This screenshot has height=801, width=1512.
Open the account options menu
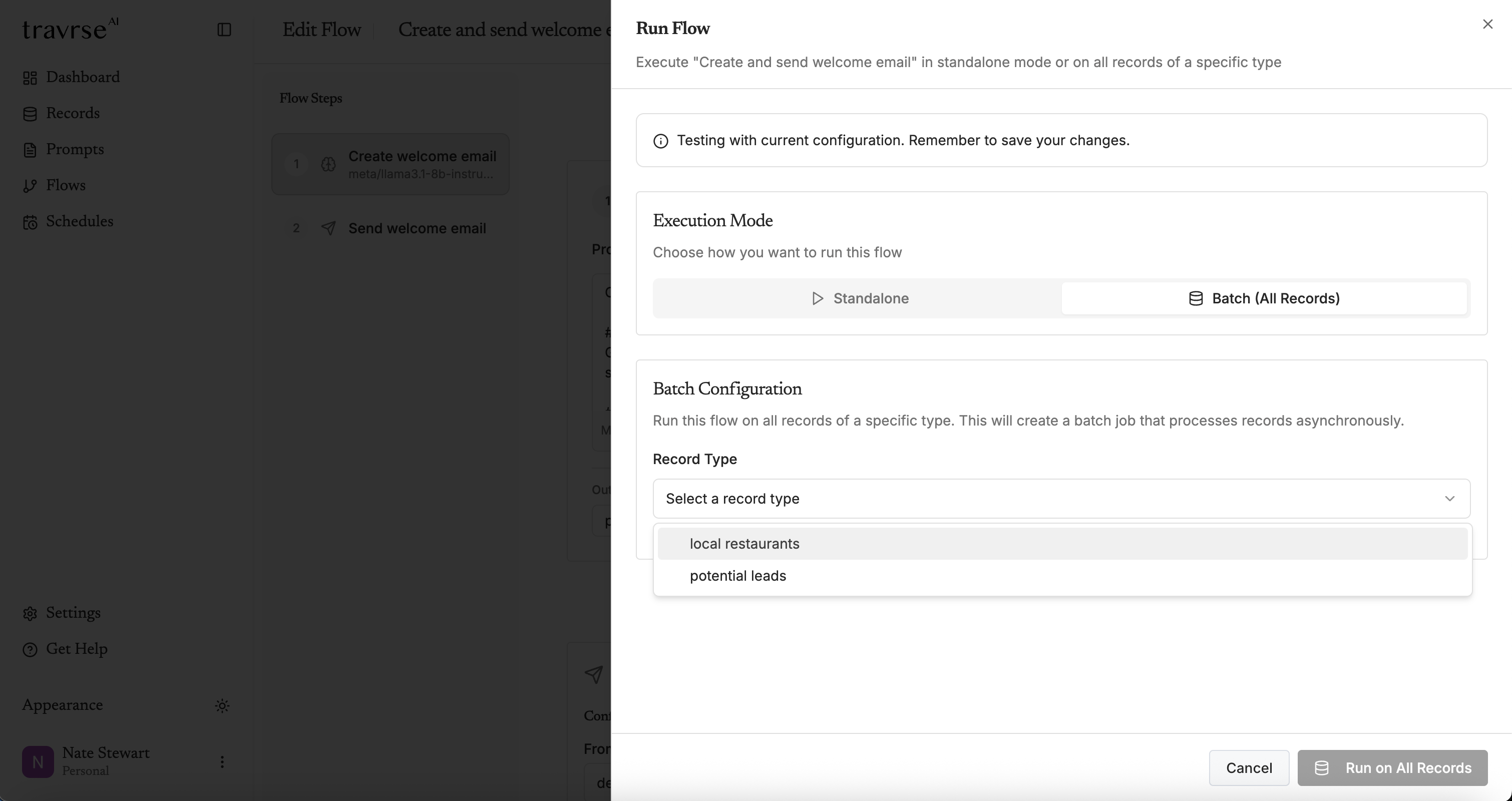coord(222,761)
